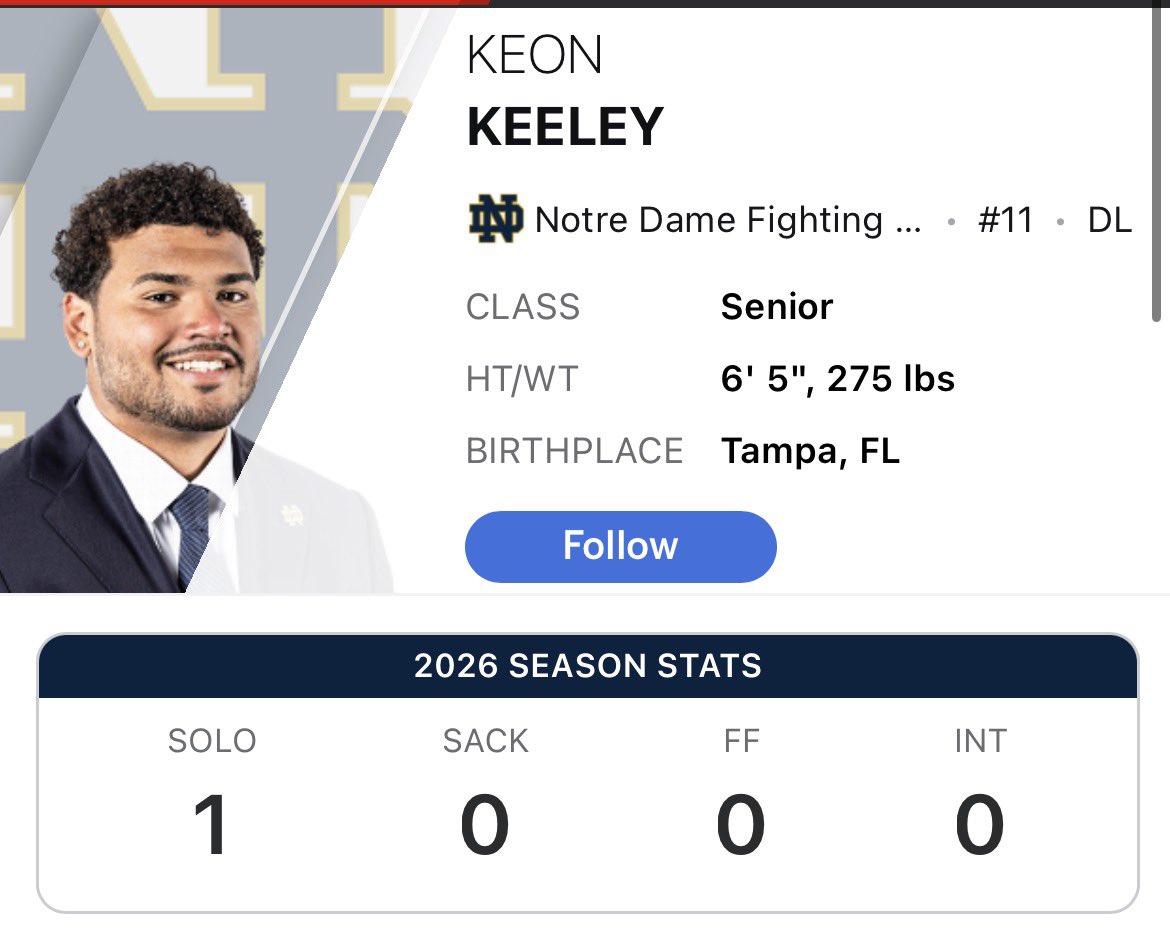Click the Tampa, FL birthplace value
1170x936 pixels.
click(x=810, y=451)
